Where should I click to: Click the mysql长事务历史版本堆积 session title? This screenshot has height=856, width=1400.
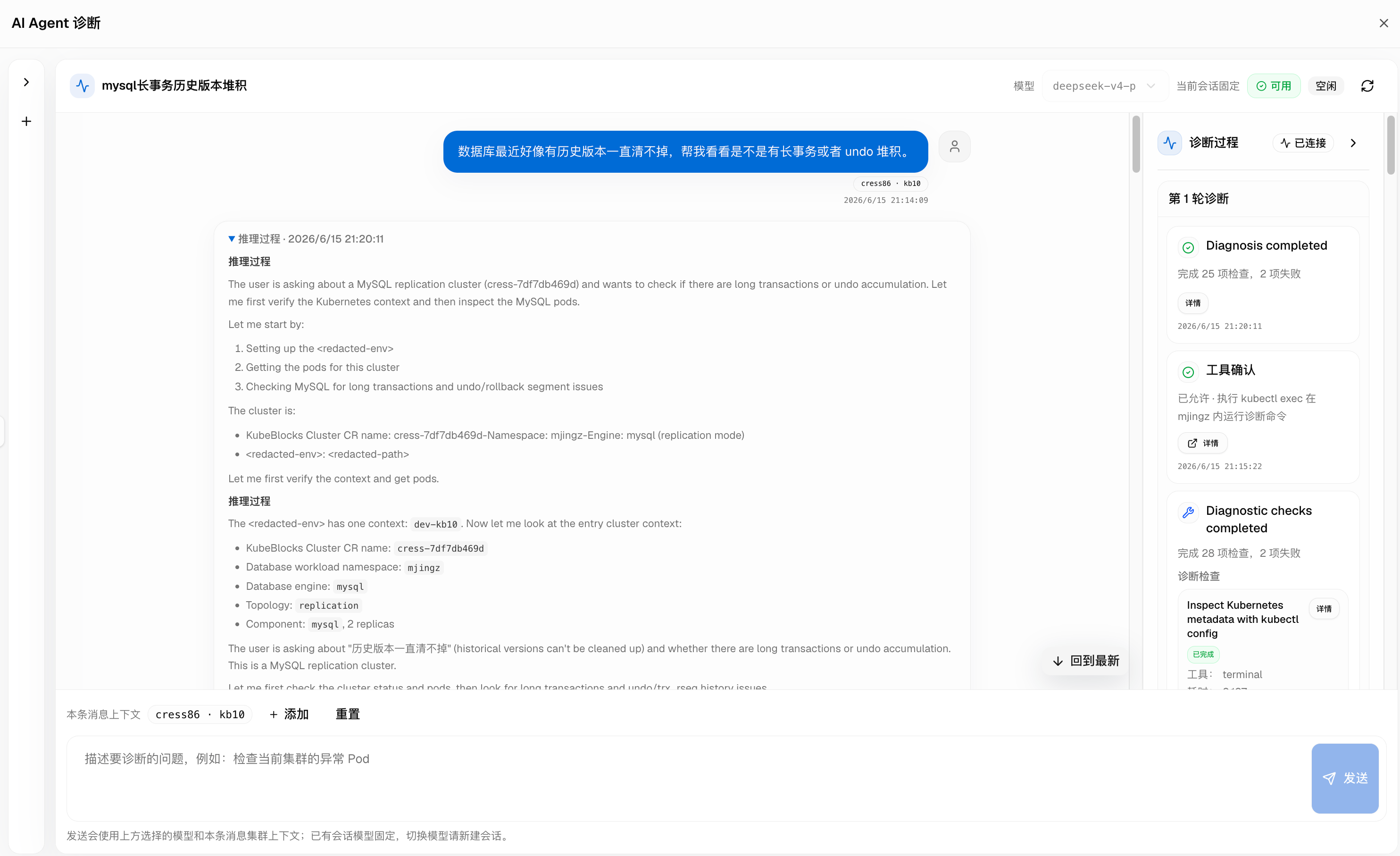click(x=174, y=86)
